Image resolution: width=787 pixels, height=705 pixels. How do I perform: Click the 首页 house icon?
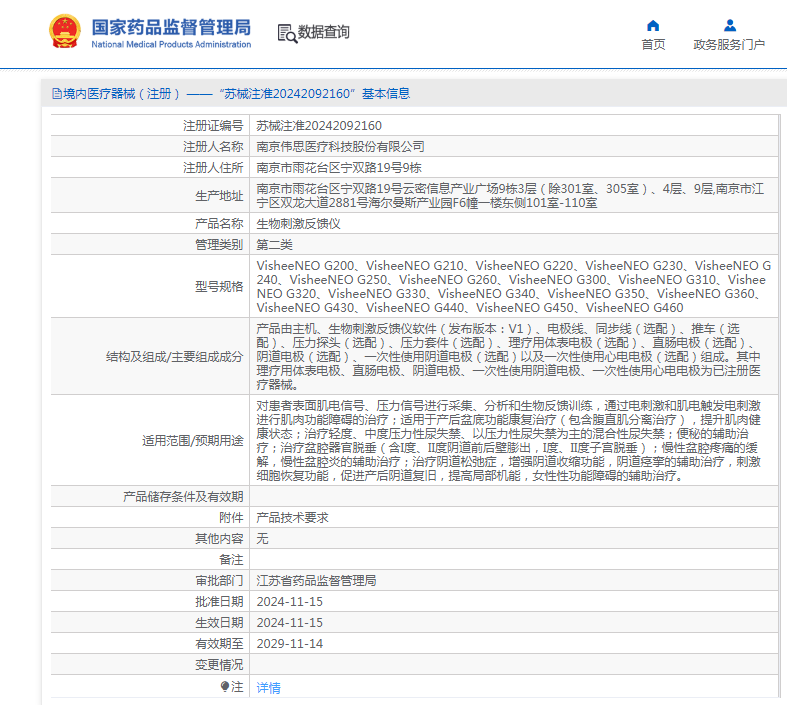[x=653, y=25]
